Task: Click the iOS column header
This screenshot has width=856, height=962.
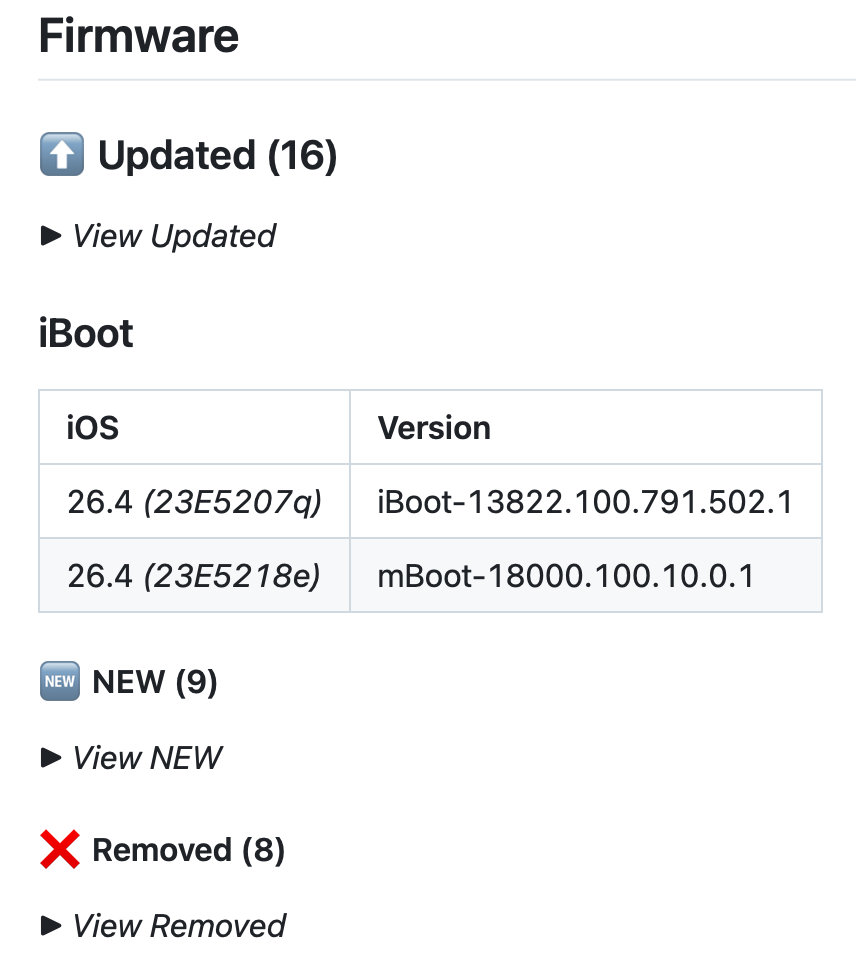Action: click(x=93, y=428)
